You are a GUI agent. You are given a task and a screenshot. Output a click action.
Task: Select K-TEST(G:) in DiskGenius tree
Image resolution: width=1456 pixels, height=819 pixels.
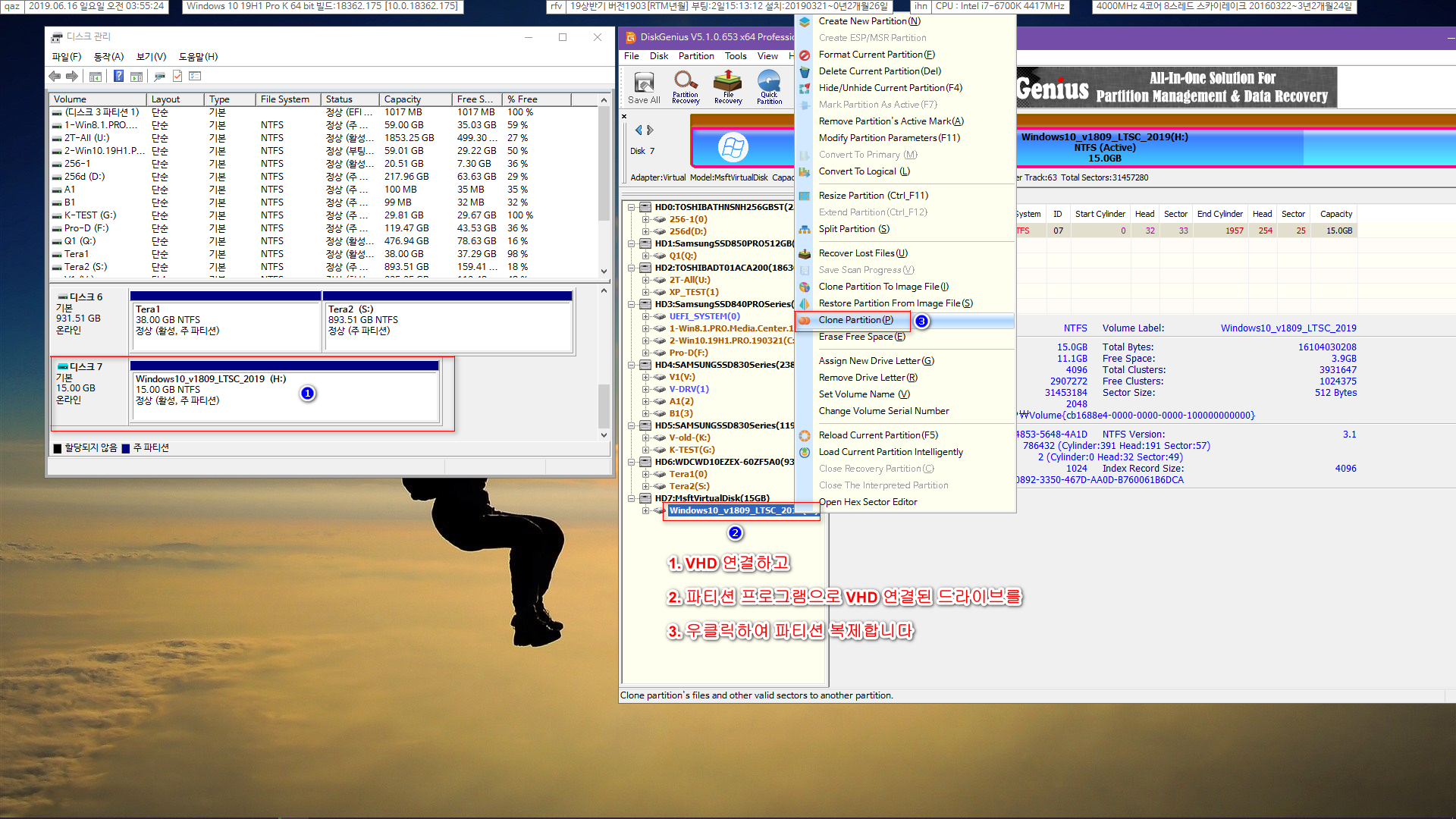coord(692,450)
